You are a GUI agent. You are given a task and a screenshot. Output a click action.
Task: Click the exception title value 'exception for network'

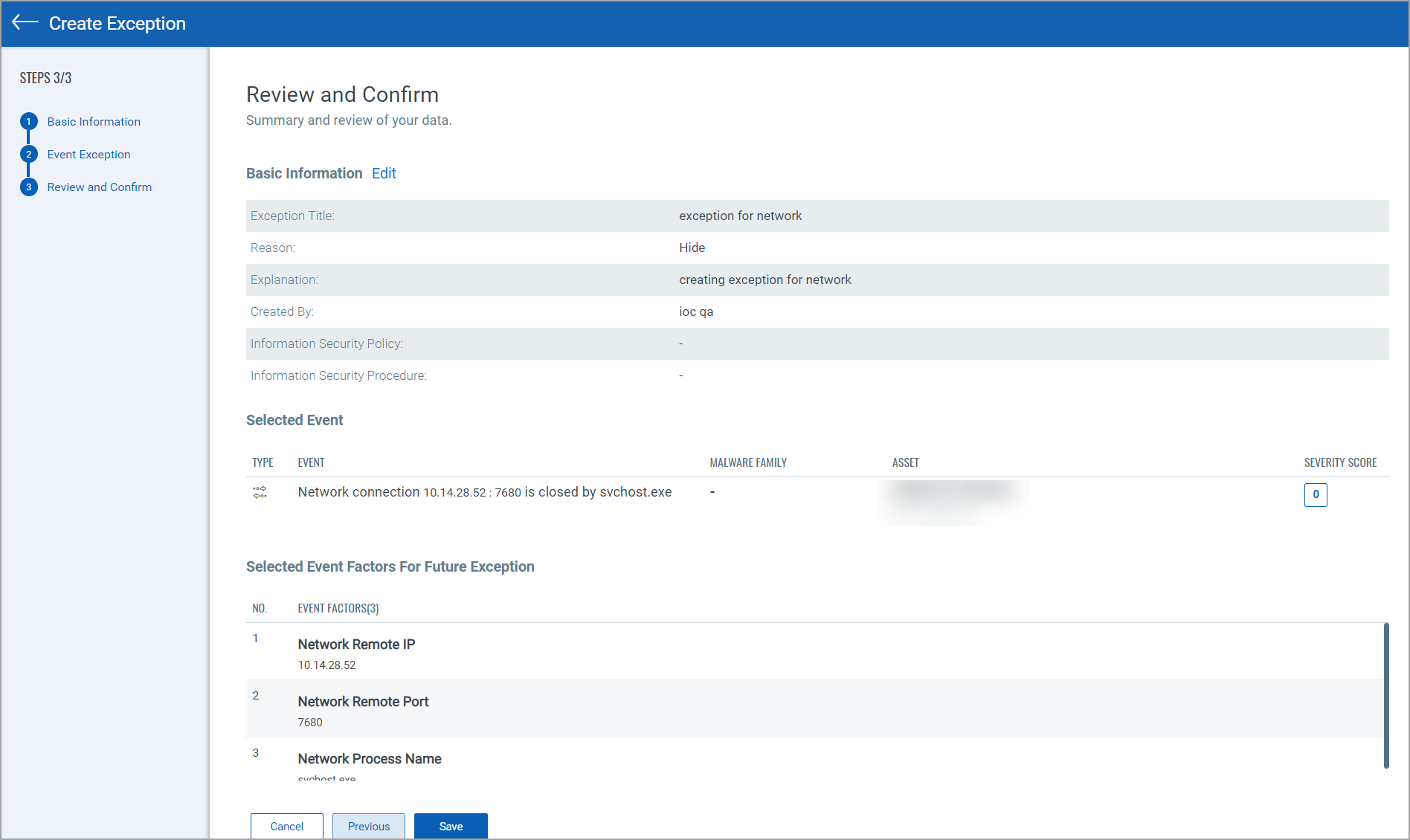pyautogui.click(x=740, y=216)
